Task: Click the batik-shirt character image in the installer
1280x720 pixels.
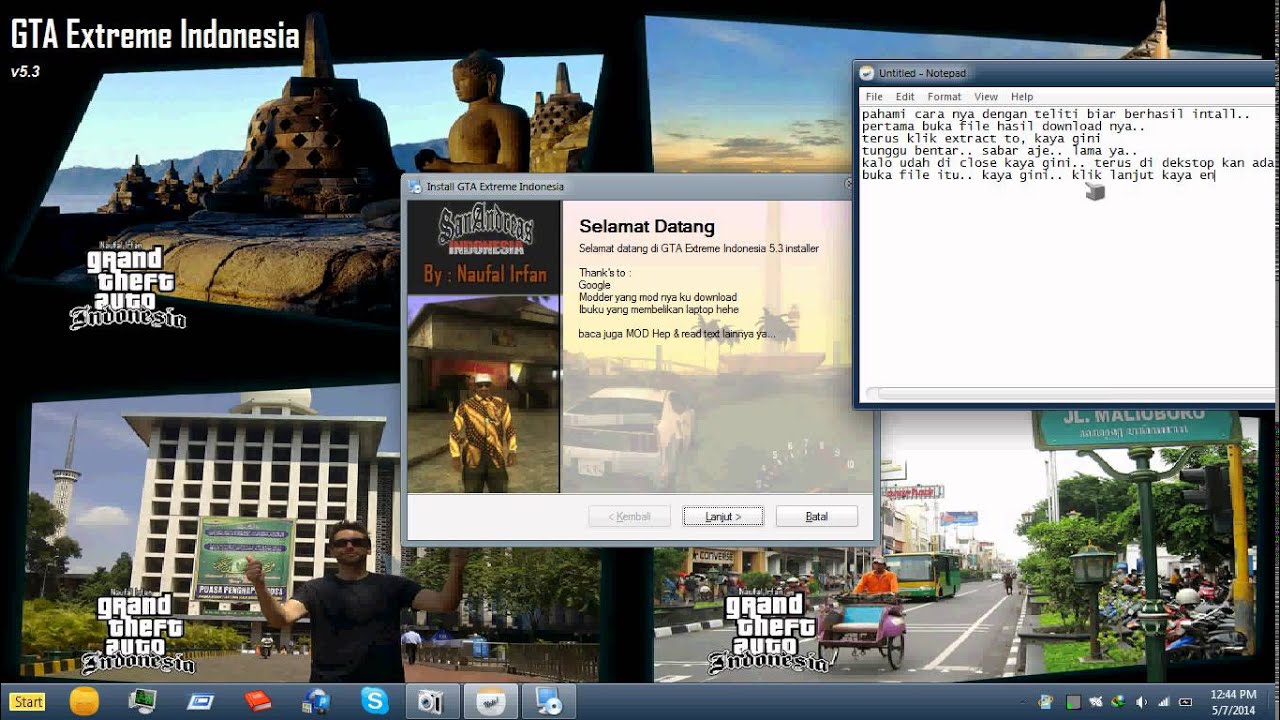Action: 483,393
